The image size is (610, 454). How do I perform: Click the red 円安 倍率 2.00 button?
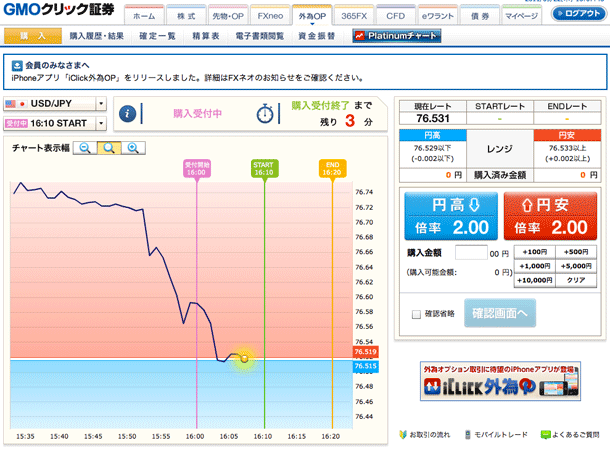(550, 216)
